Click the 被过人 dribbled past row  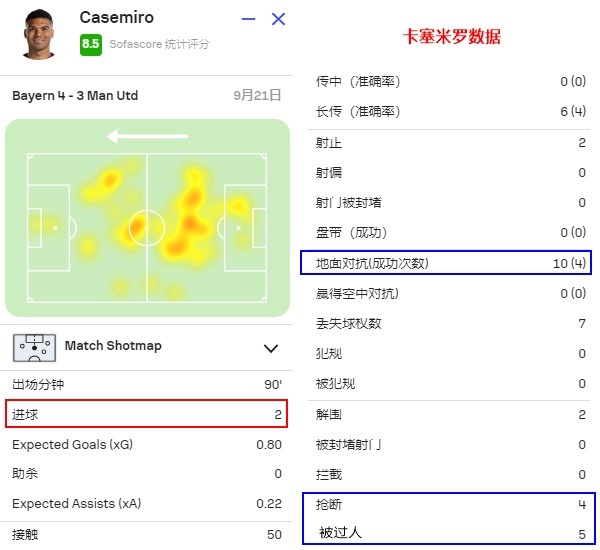(x=450, y=533)
